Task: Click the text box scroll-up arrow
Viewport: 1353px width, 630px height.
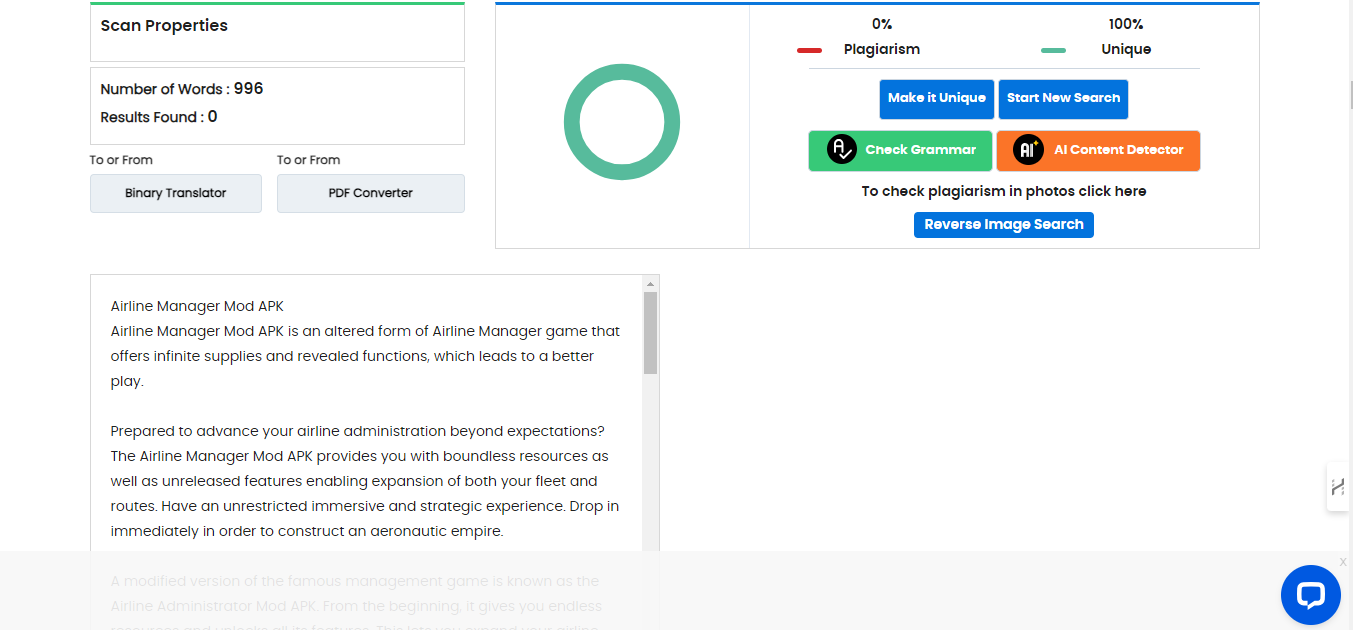Action: click(x=650, y=284)
